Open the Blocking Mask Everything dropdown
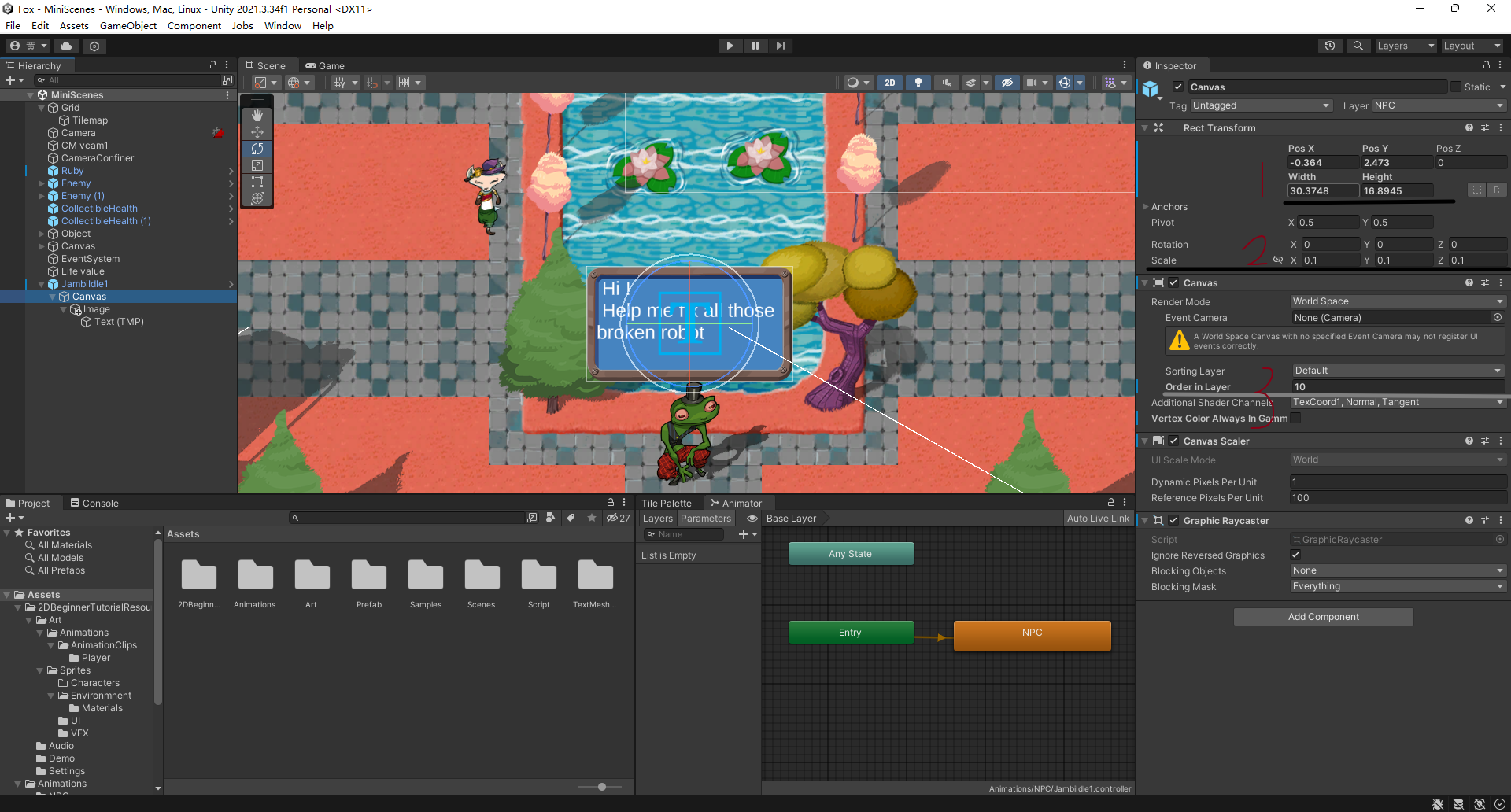The width and height of the screenshot is (1511, 812). [1398, 586]
